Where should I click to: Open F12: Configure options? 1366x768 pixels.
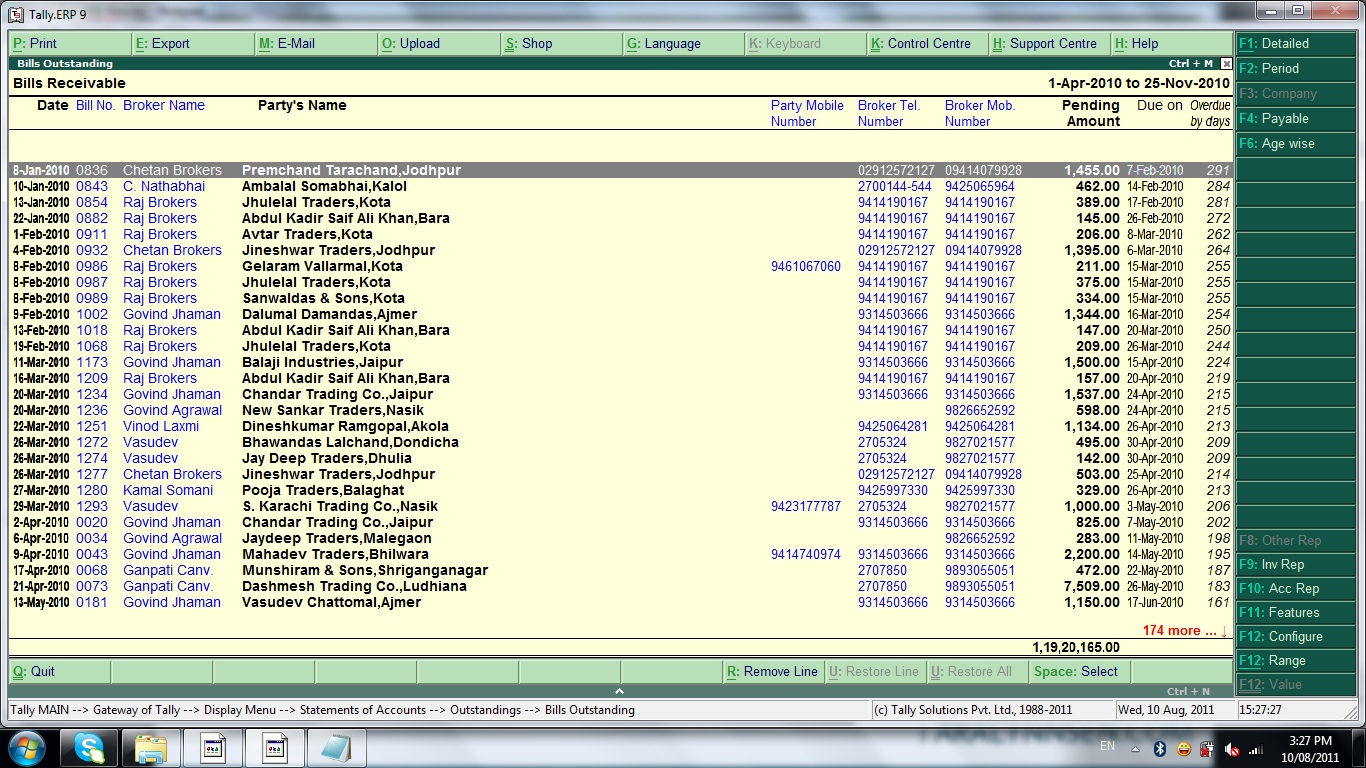1296,637
